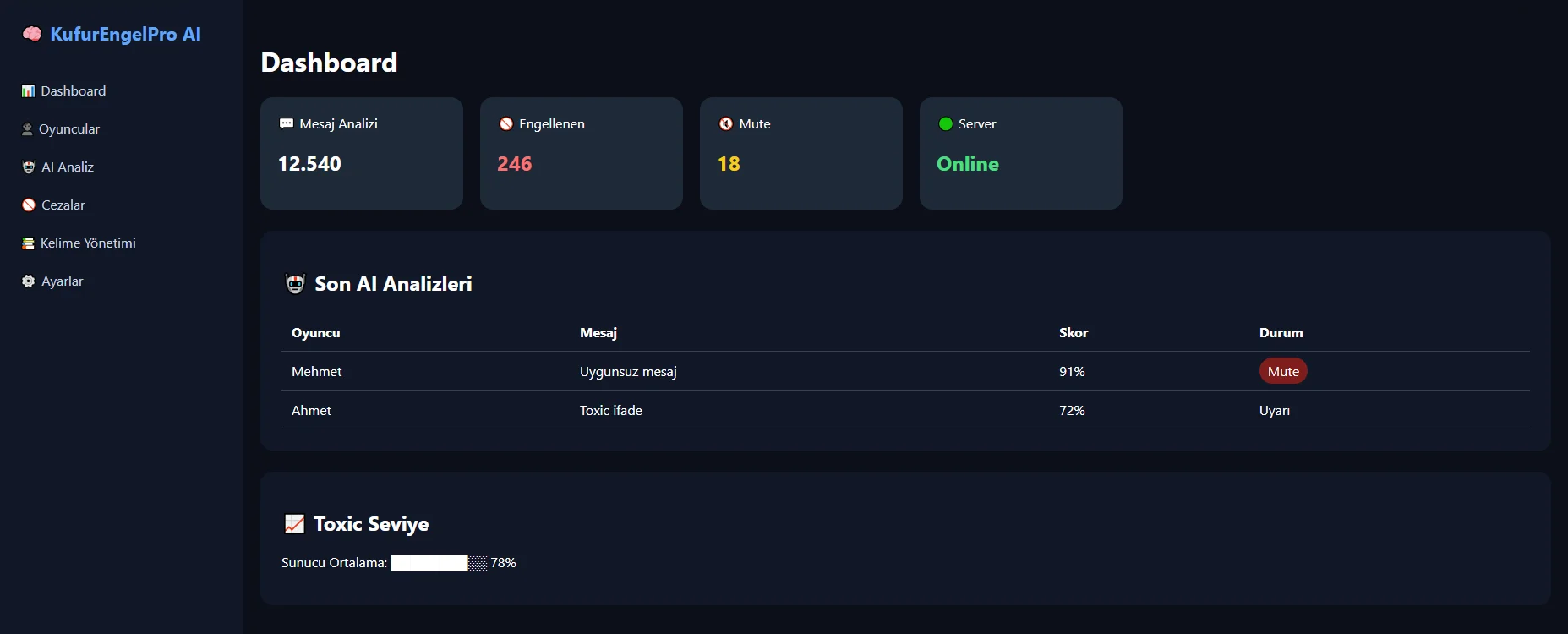Click the prohibition icon on Engellenen card
Viewport: 1568px width, 634px height.
pos(505,124)
